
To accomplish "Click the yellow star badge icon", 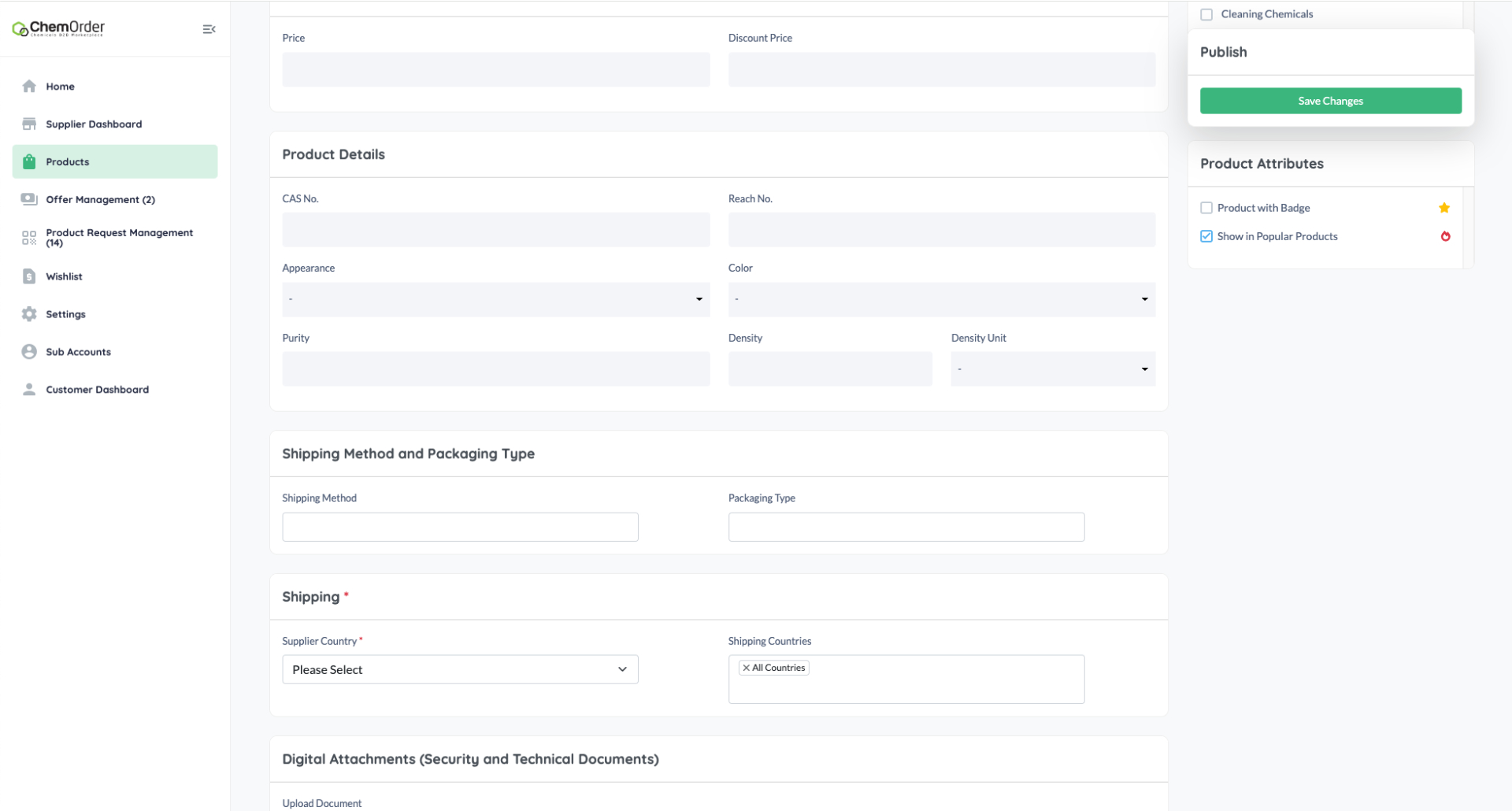I will pyautogui.click(x=1444, y=208).
